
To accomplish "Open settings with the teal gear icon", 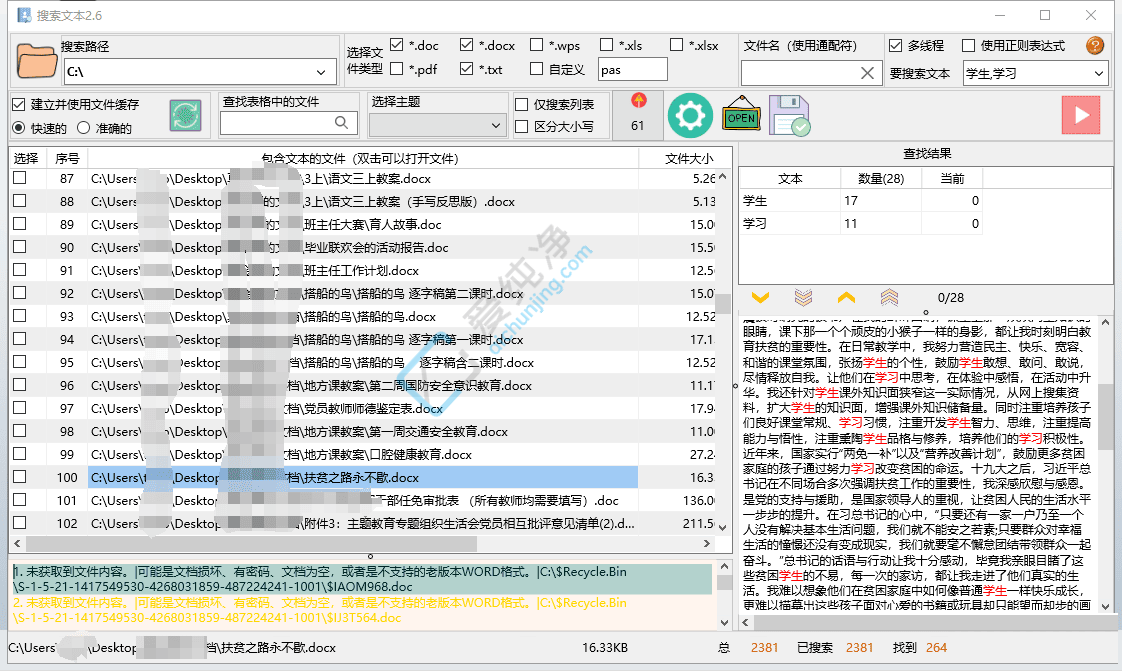I will click(689, 116).
